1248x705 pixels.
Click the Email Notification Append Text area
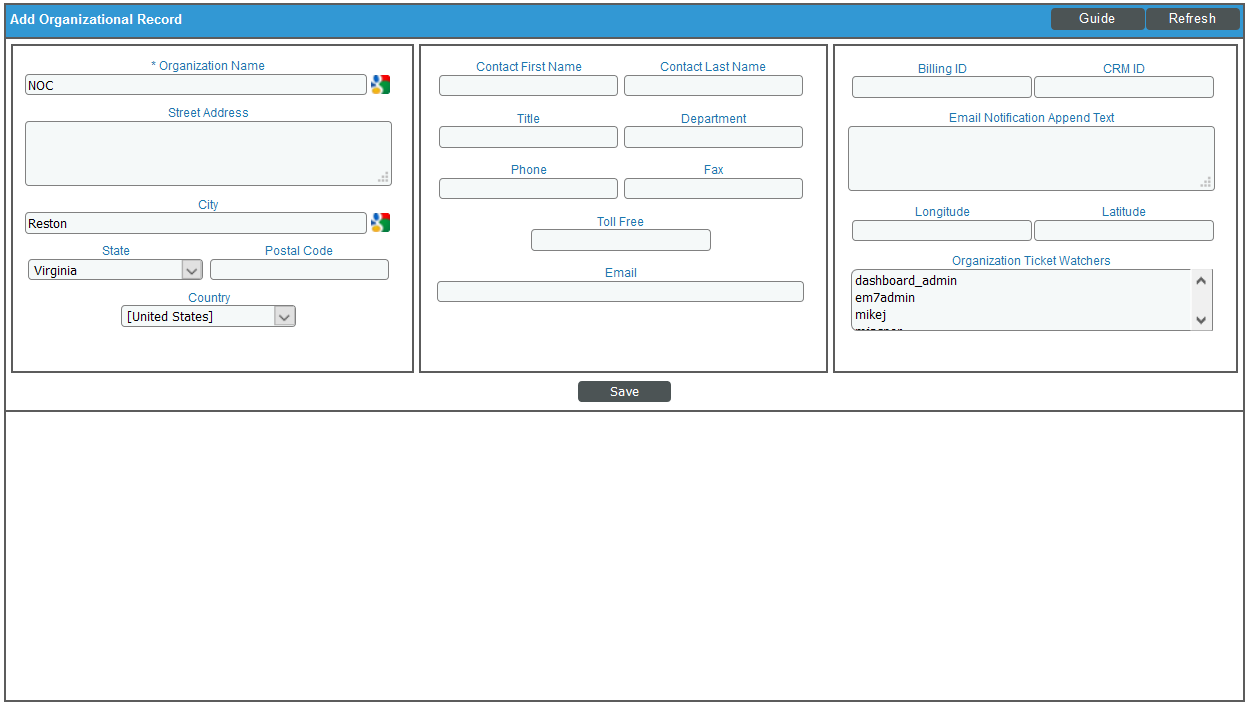click(x=1031, y=158)
